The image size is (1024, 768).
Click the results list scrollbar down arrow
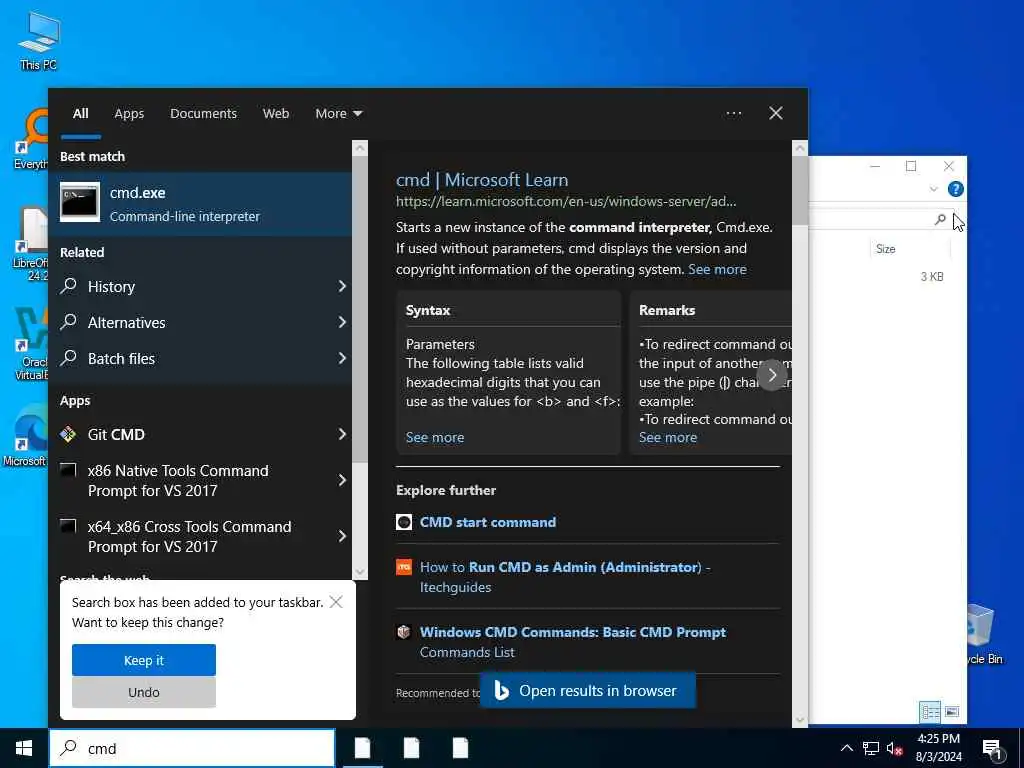coord(360,573)
